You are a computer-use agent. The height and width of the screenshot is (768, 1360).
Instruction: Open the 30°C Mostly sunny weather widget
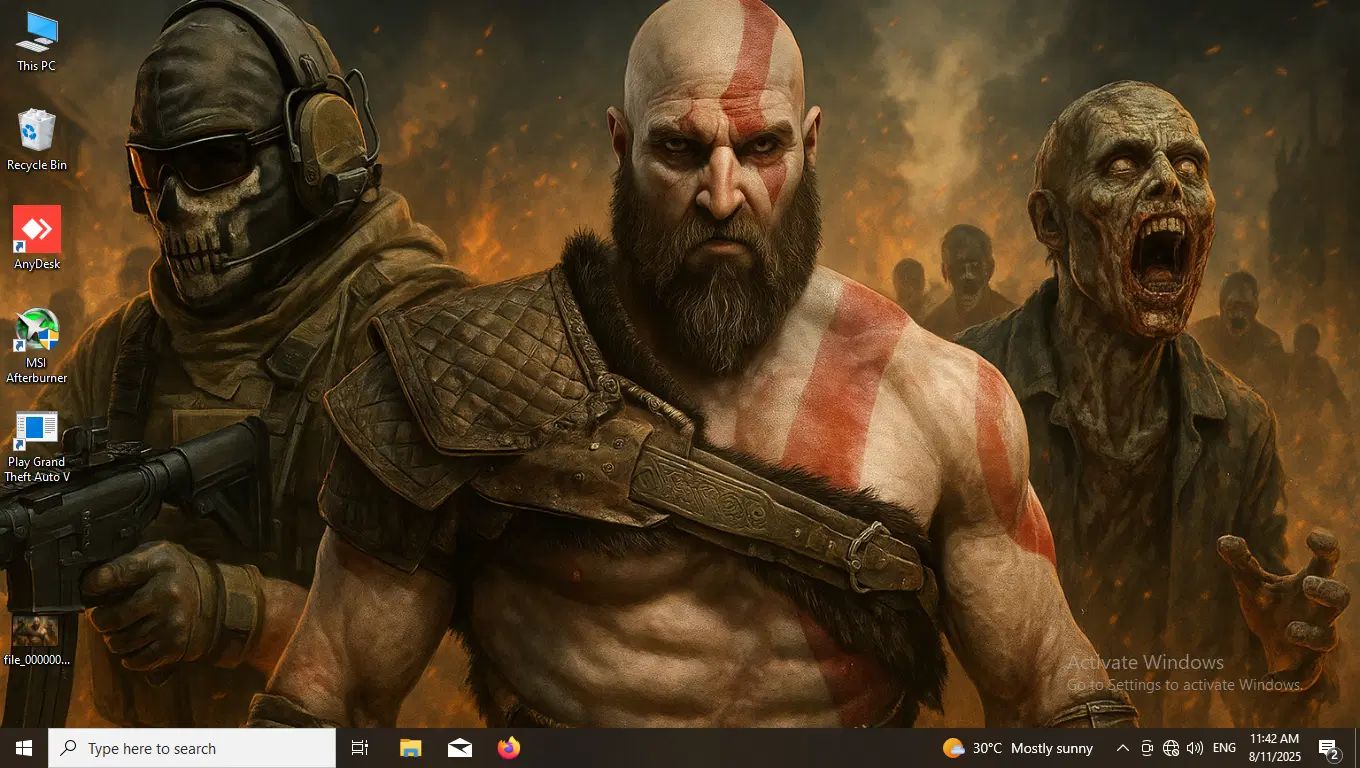coord(1018,748)
